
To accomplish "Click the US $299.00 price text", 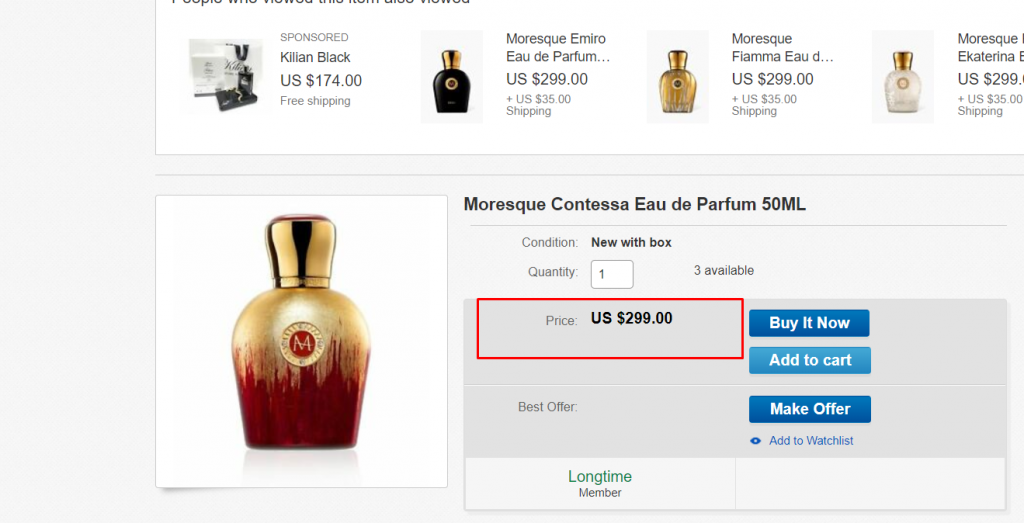I will (x=631, y=319).
